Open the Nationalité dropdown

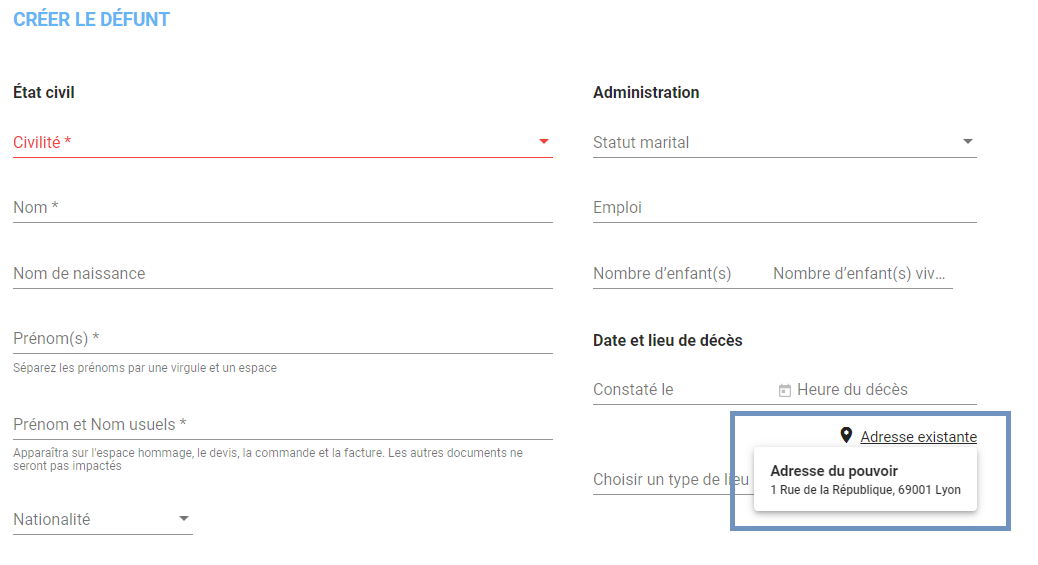pos(103,519)
